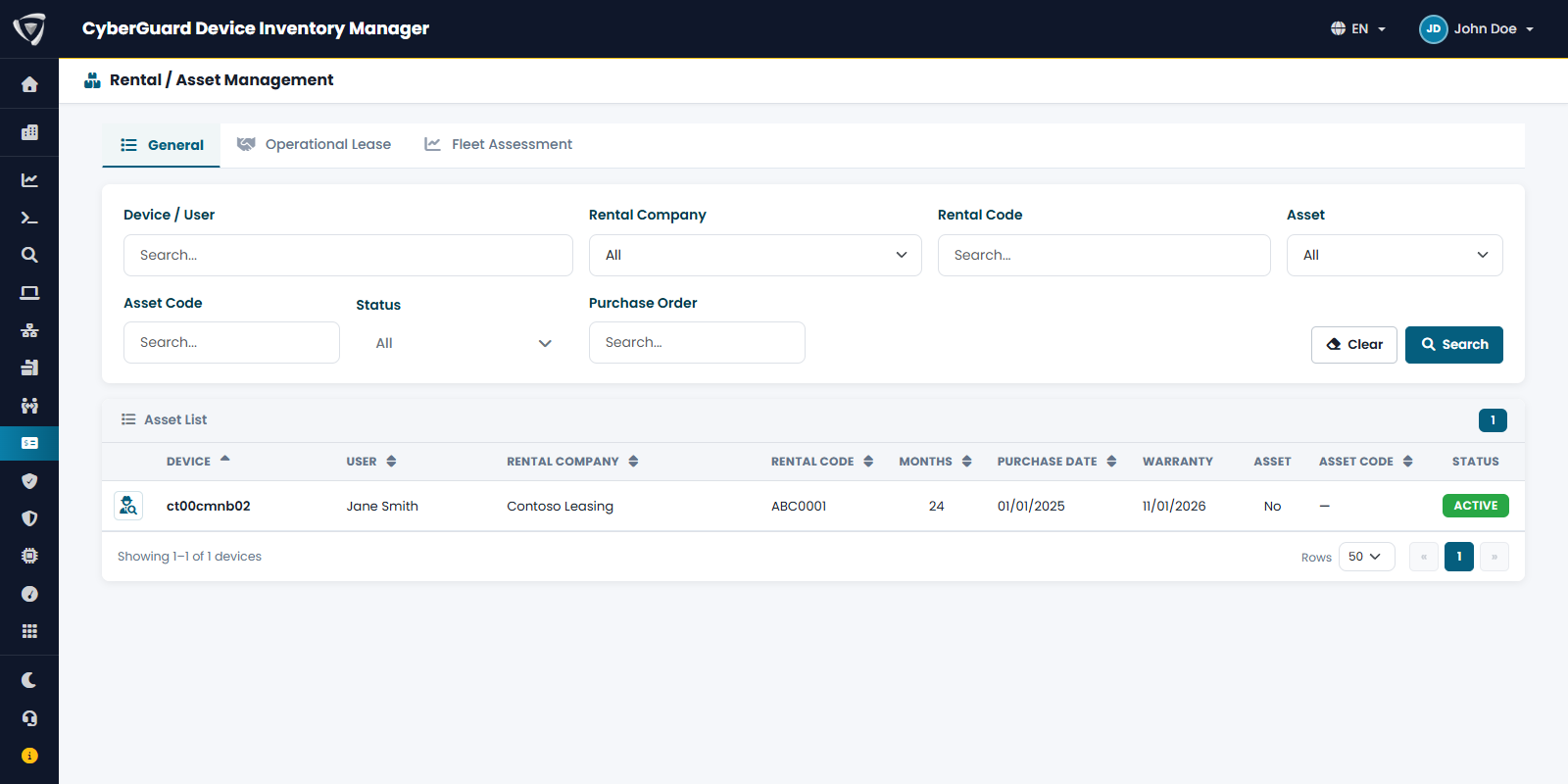Image resolution: width=1568 pixels, height=784 pixels.
Task: Click the previous page arrow button
Action: (x=1424, y=557)
